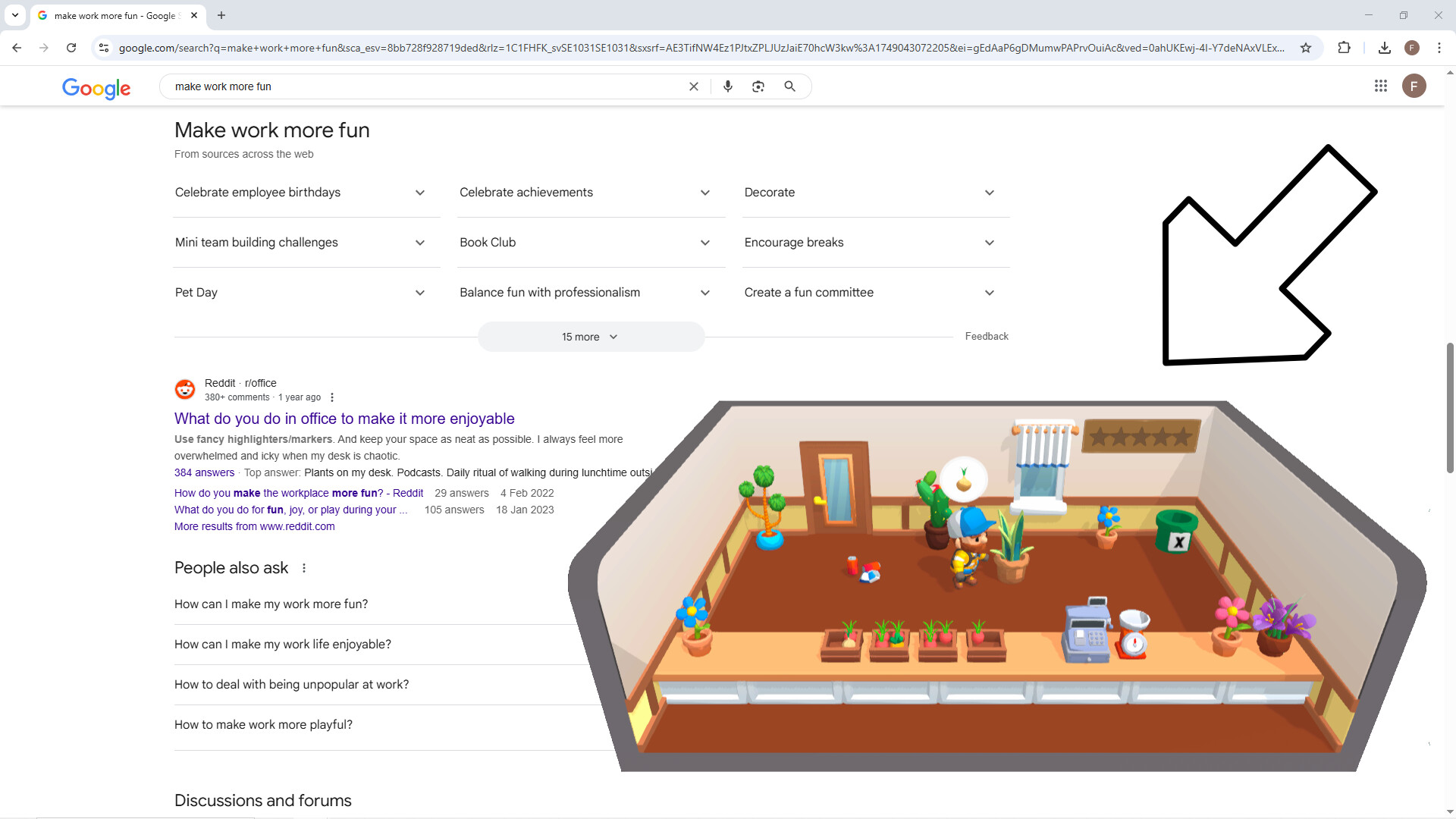The height and width of the screenshot is (819, 1456).
Task: Click the voice search microphone icon
Action: point(727,86)
